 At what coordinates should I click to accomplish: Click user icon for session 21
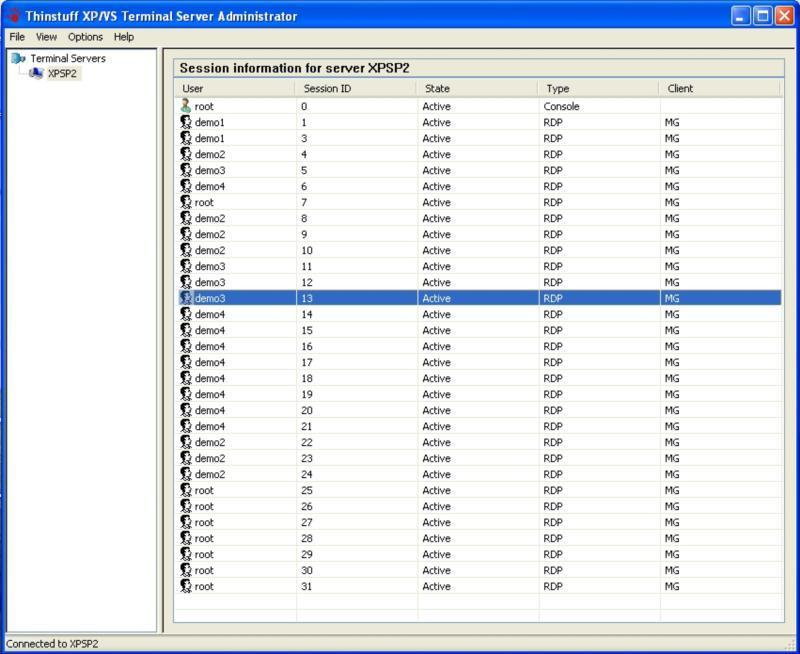(186, 426)
